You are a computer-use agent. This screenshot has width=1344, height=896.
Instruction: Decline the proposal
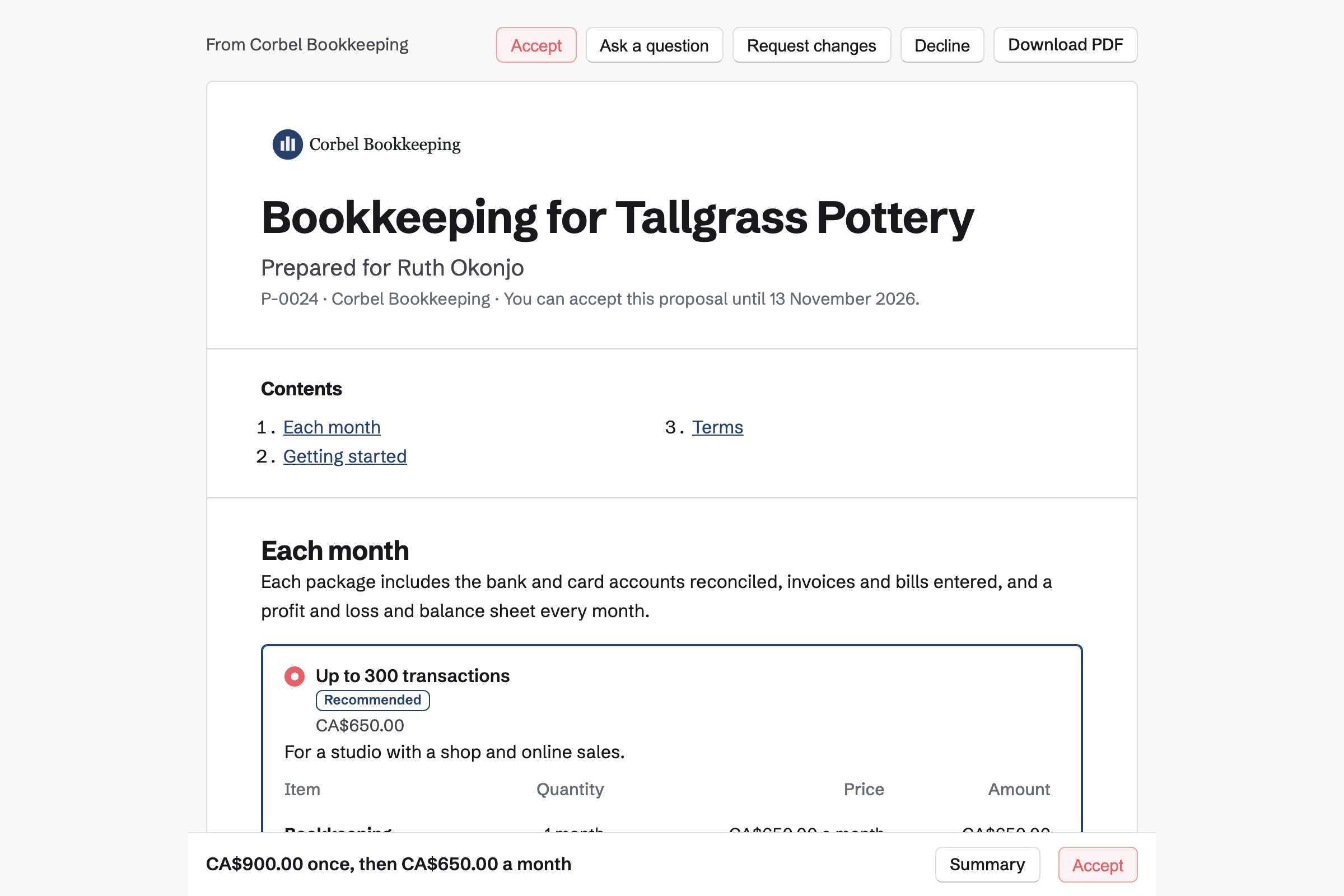[942, 45]
